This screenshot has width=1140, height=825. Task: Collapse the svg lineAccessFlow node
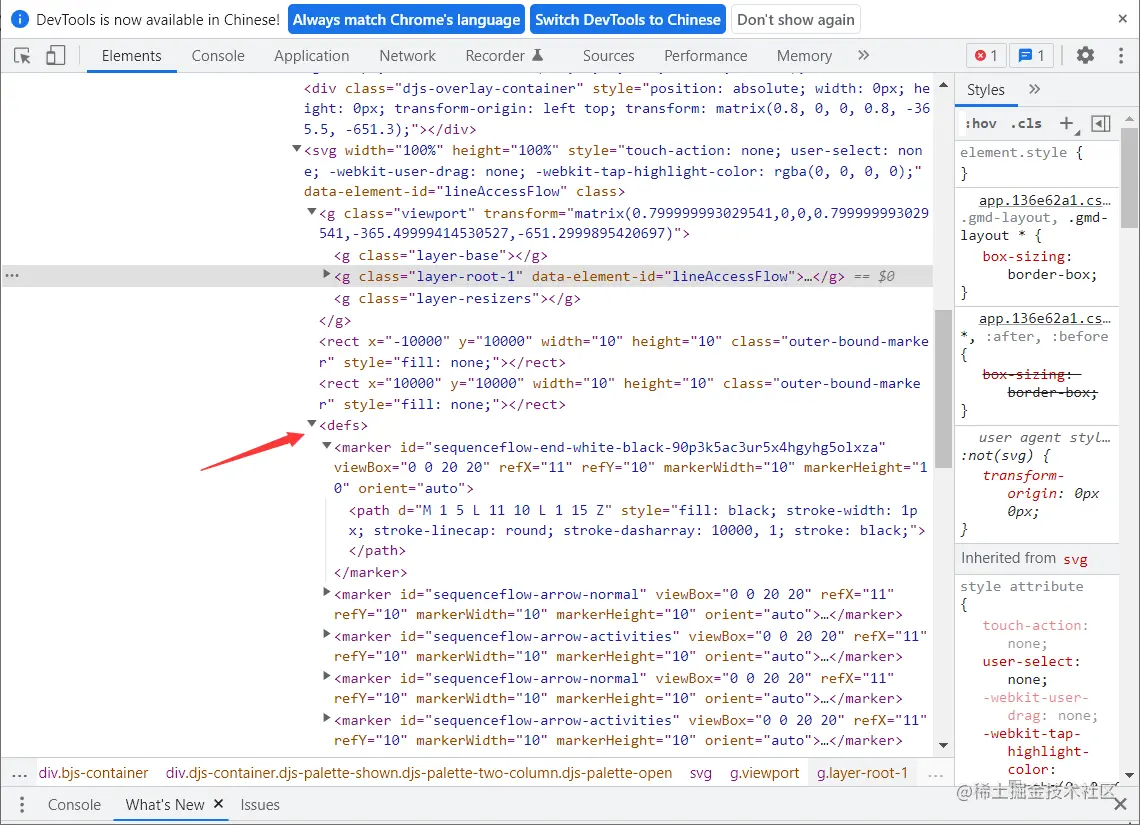[x=296, y=149]
